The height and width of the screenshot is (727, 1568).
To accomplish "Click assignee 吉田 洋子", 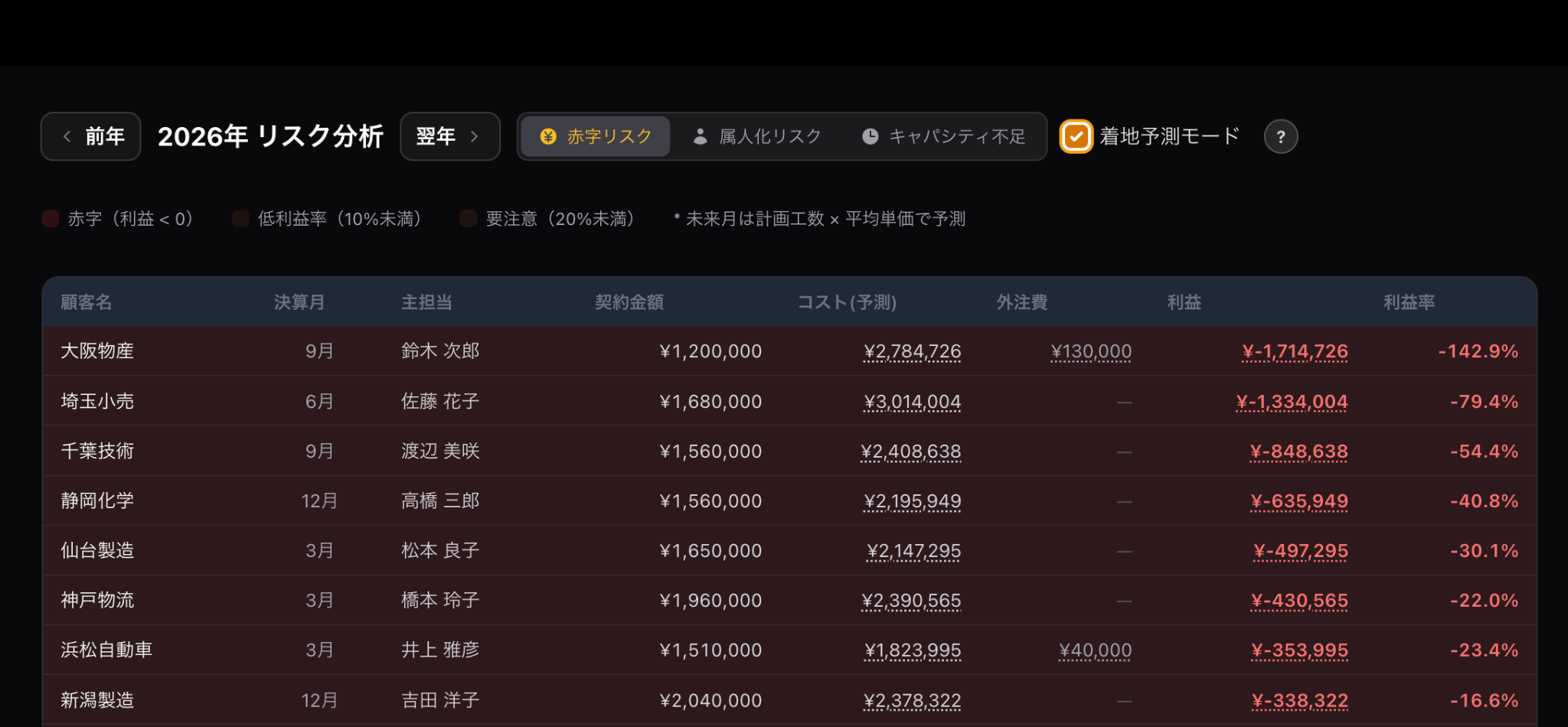I will (x=440, y=700).
